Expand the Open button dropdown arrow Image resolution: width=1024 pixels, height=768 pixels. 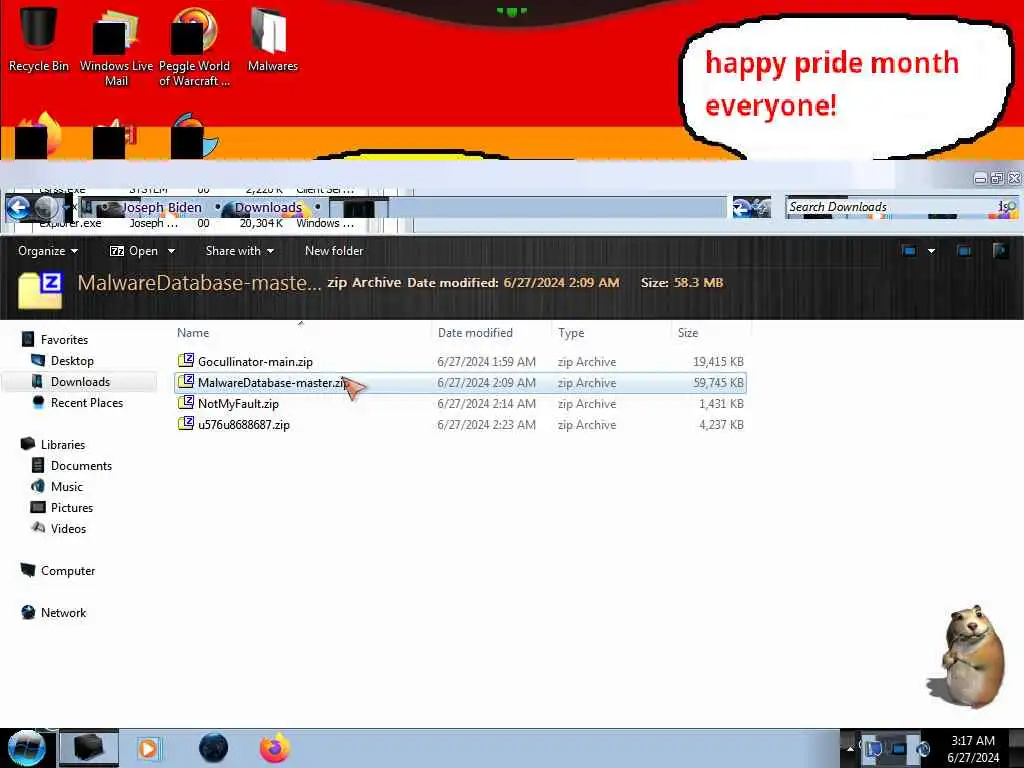point(171,251)
